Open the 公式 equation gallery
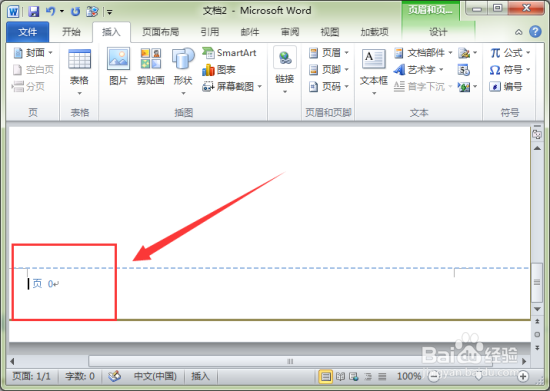The image size is (550, 391). (x=510, y=53)
